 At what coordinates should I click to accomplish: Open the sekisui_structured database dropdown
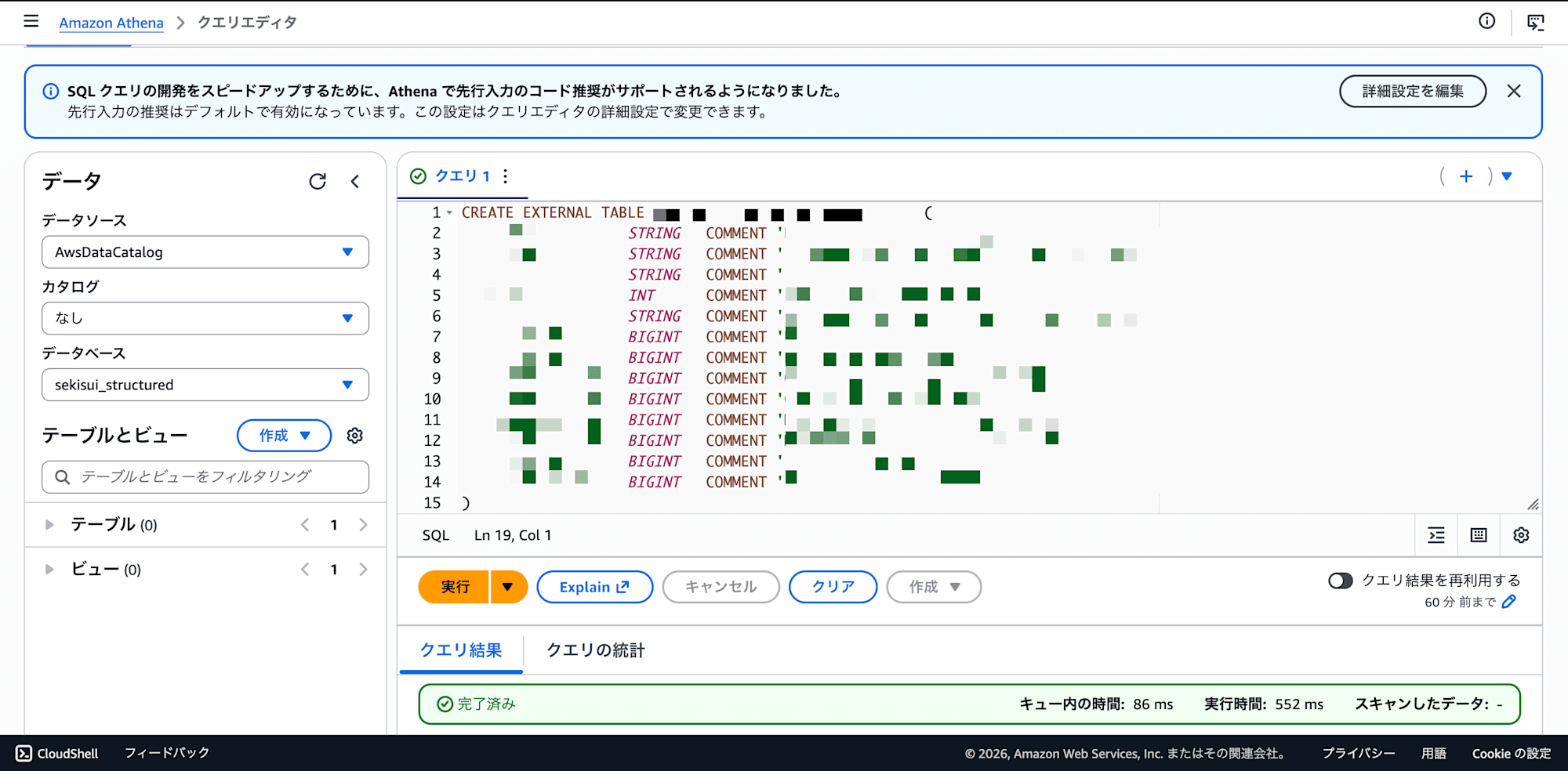coord(205,385)
